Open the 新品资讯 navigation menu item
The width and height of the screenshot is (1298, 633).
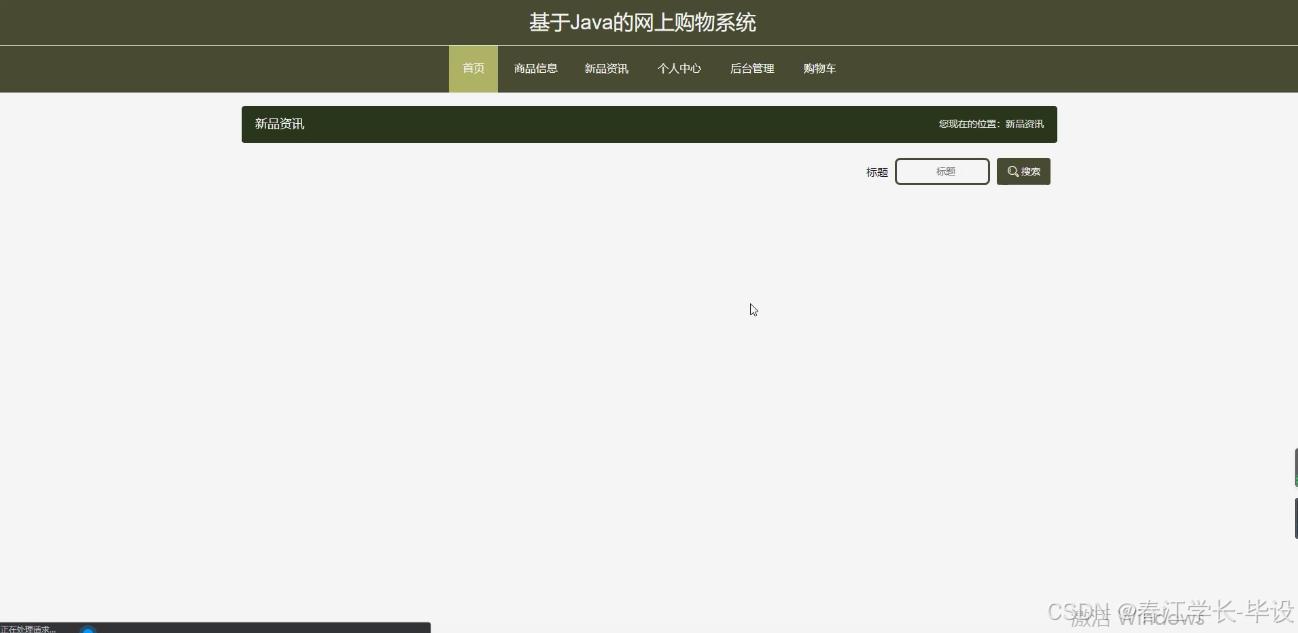tap(606, 68)
